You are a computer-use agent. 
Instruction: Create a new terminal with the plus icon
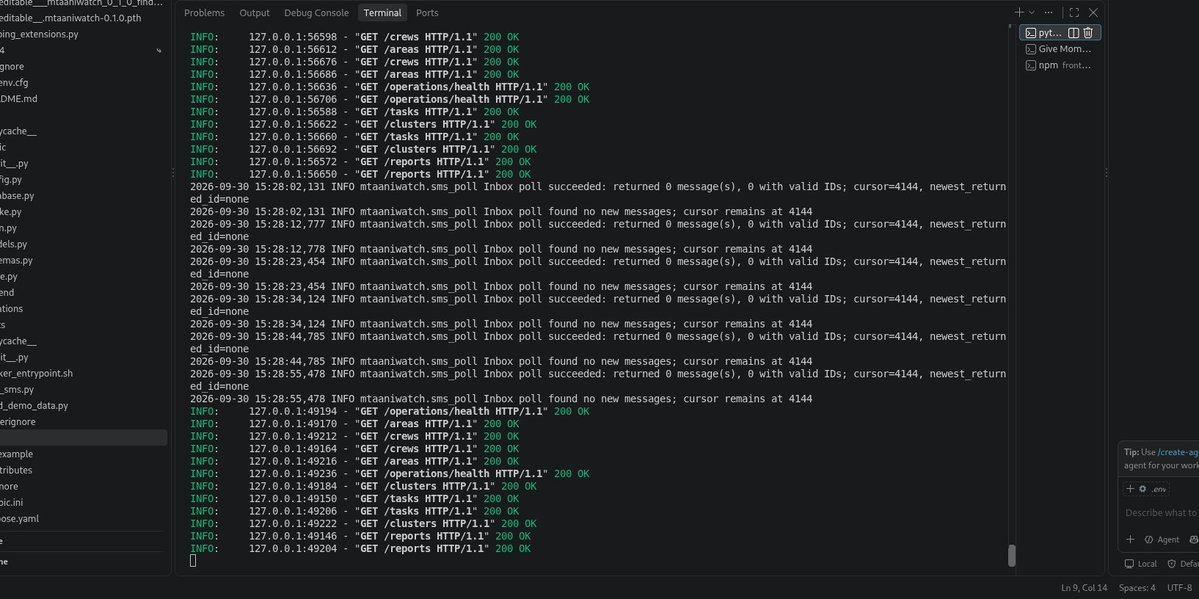point(1019,12)
